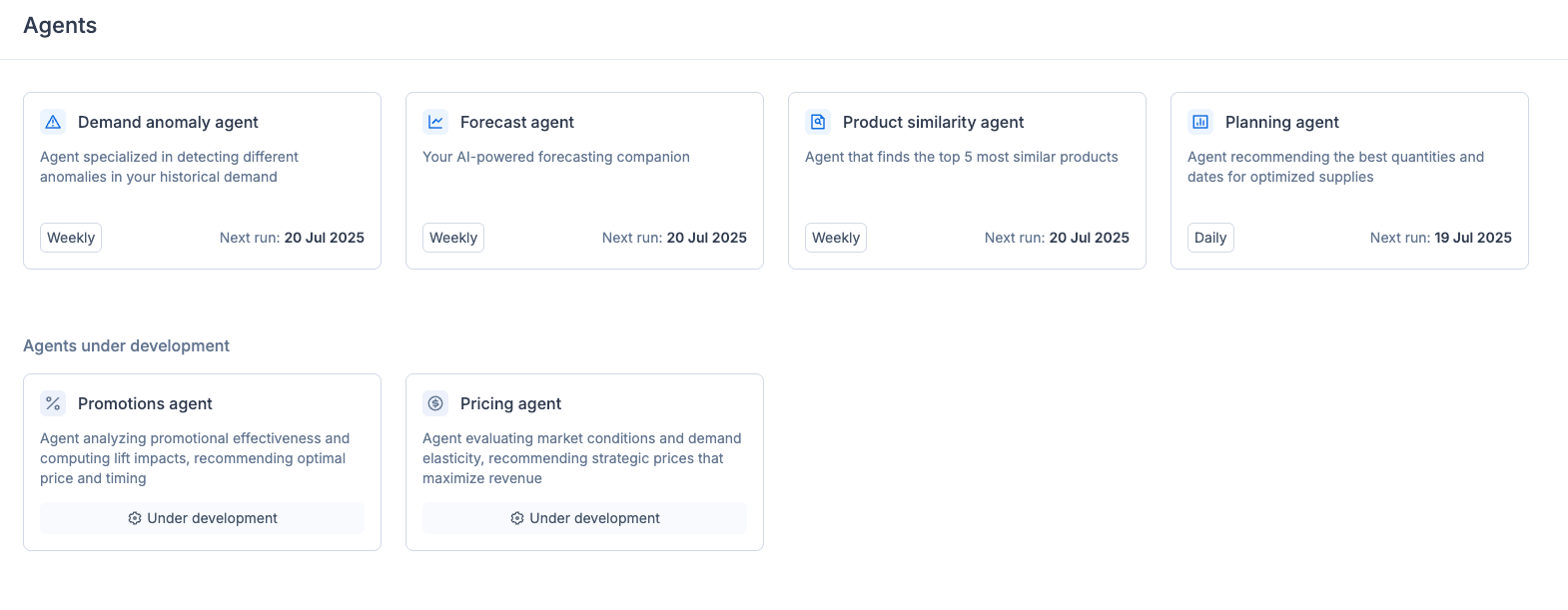Click the Daily badge on Planning agent
The image size is (1568, 610).
click(x=1209, y=238)
